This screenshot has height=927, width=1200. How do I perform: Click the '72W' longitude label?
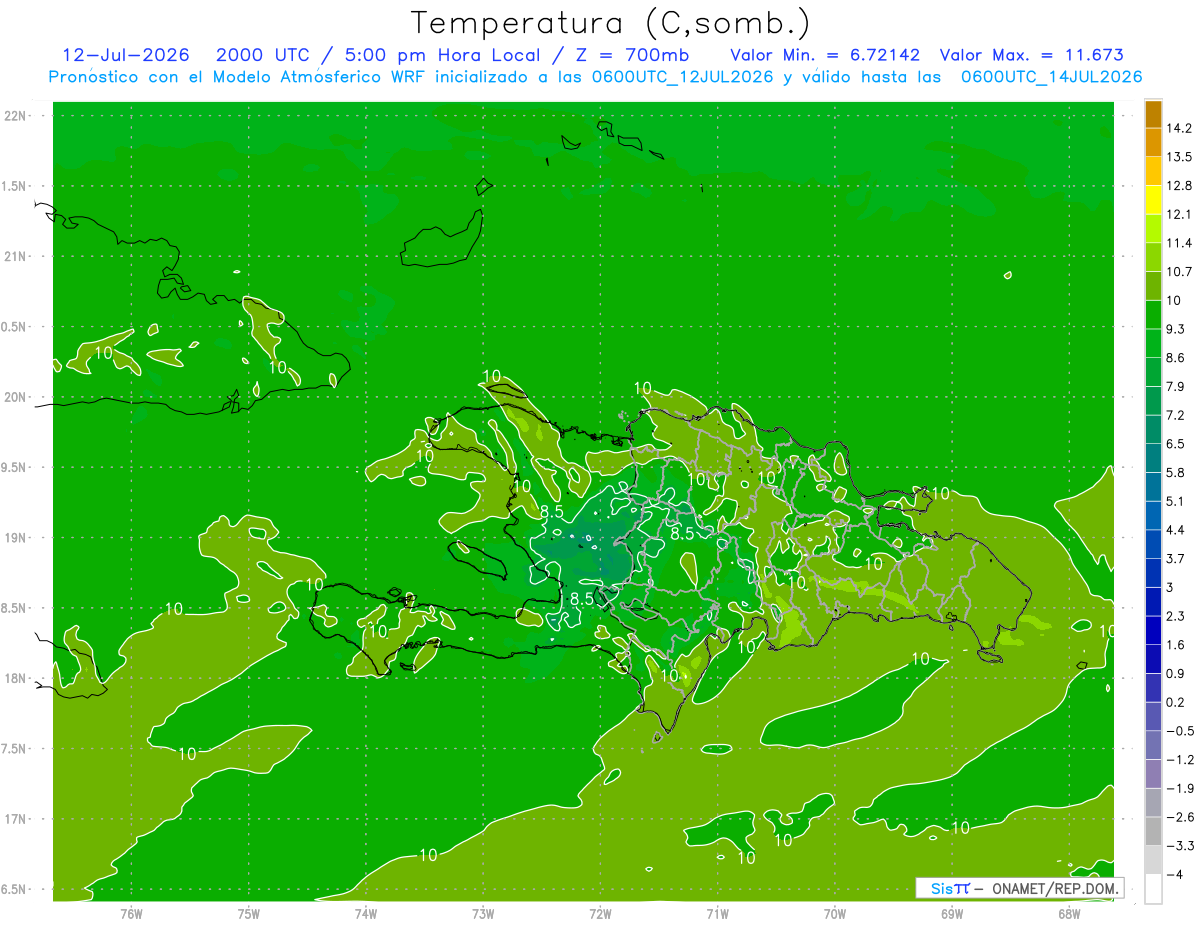click(x=600, y=914)
